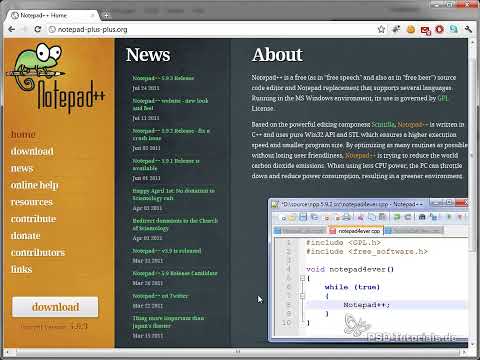This screenshot has width=480, height=360.
Task: Open news item Notepad++ v5.9 is released
Action: pos(167,251)
